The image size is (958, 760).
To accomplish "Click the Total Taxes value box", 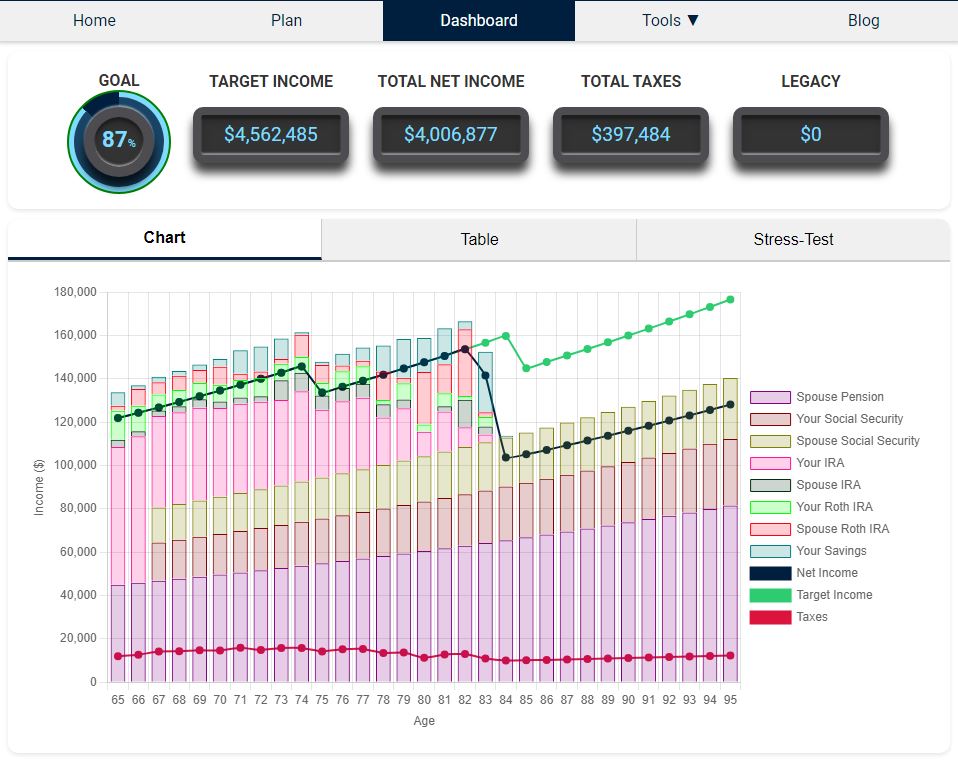I will 631,134.
